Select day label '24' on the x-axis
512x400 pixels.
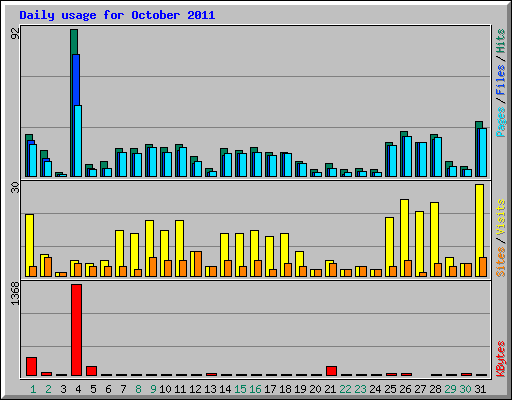coord(375,389)
